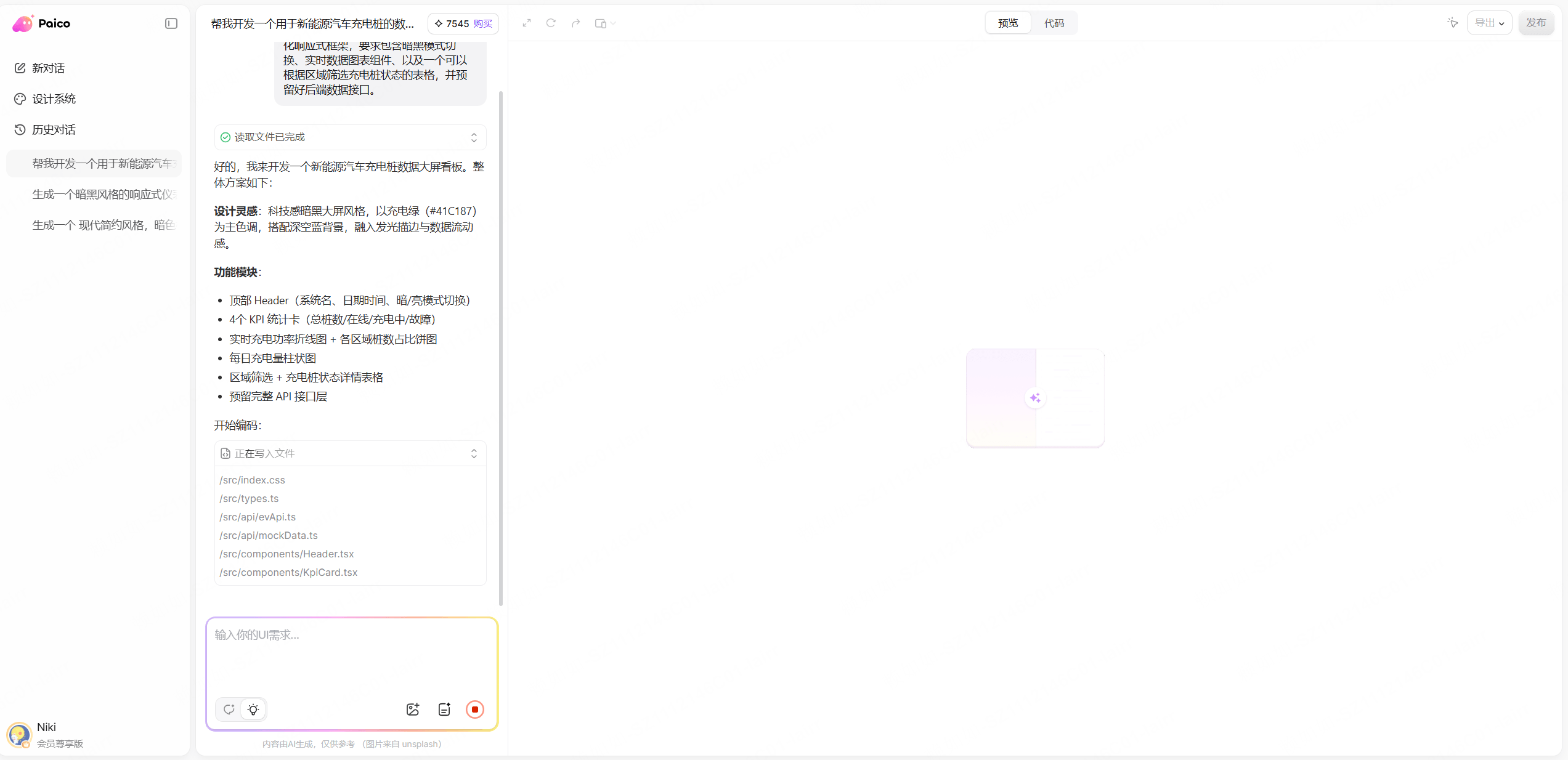This screenshot has width=1568, height=760.
Task: Collapse the 正在写入文件 section
Action: tap(350, 453)
